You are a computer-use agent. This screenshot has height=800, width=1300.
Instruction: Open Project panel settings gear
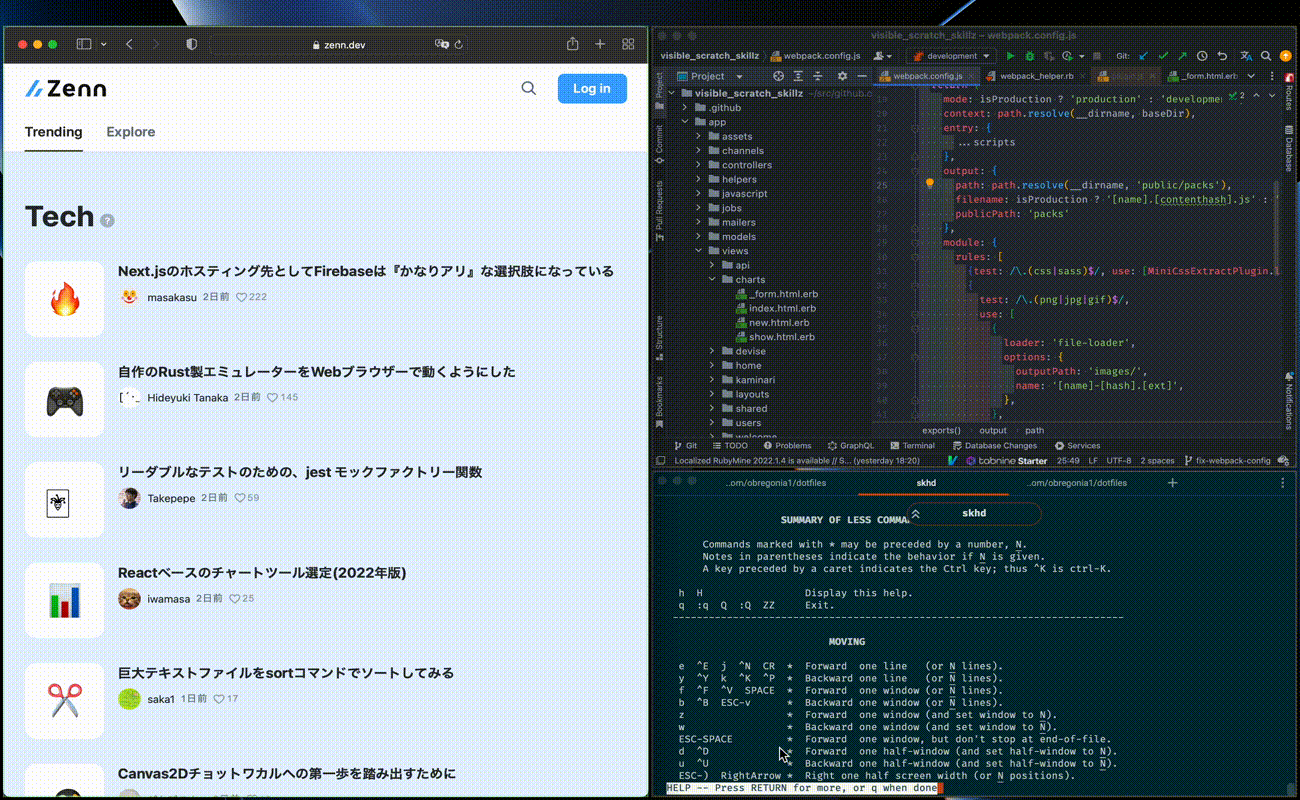[x=842, y=76]
